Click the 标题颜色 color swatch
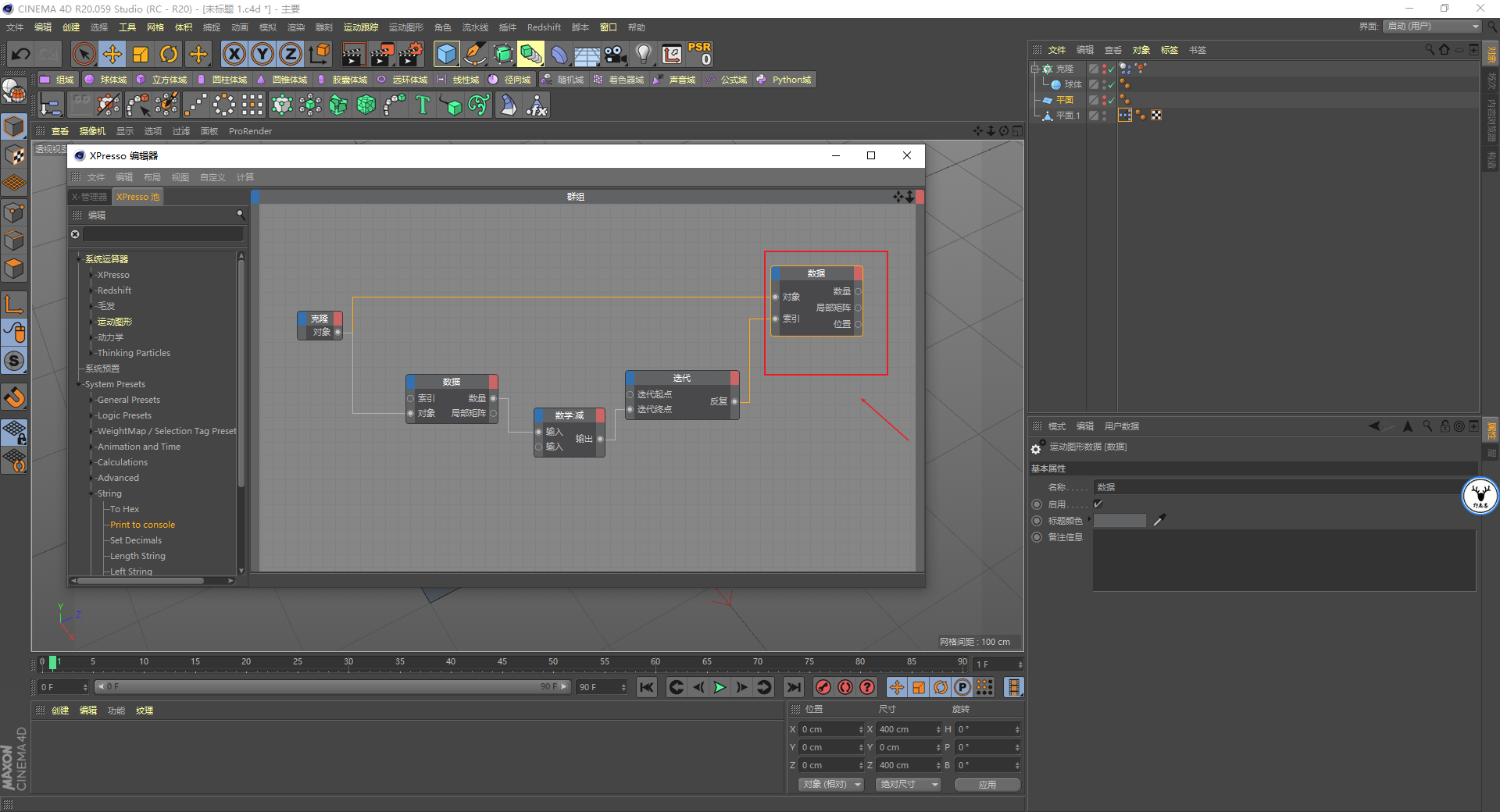 [x=1120, y=520]
